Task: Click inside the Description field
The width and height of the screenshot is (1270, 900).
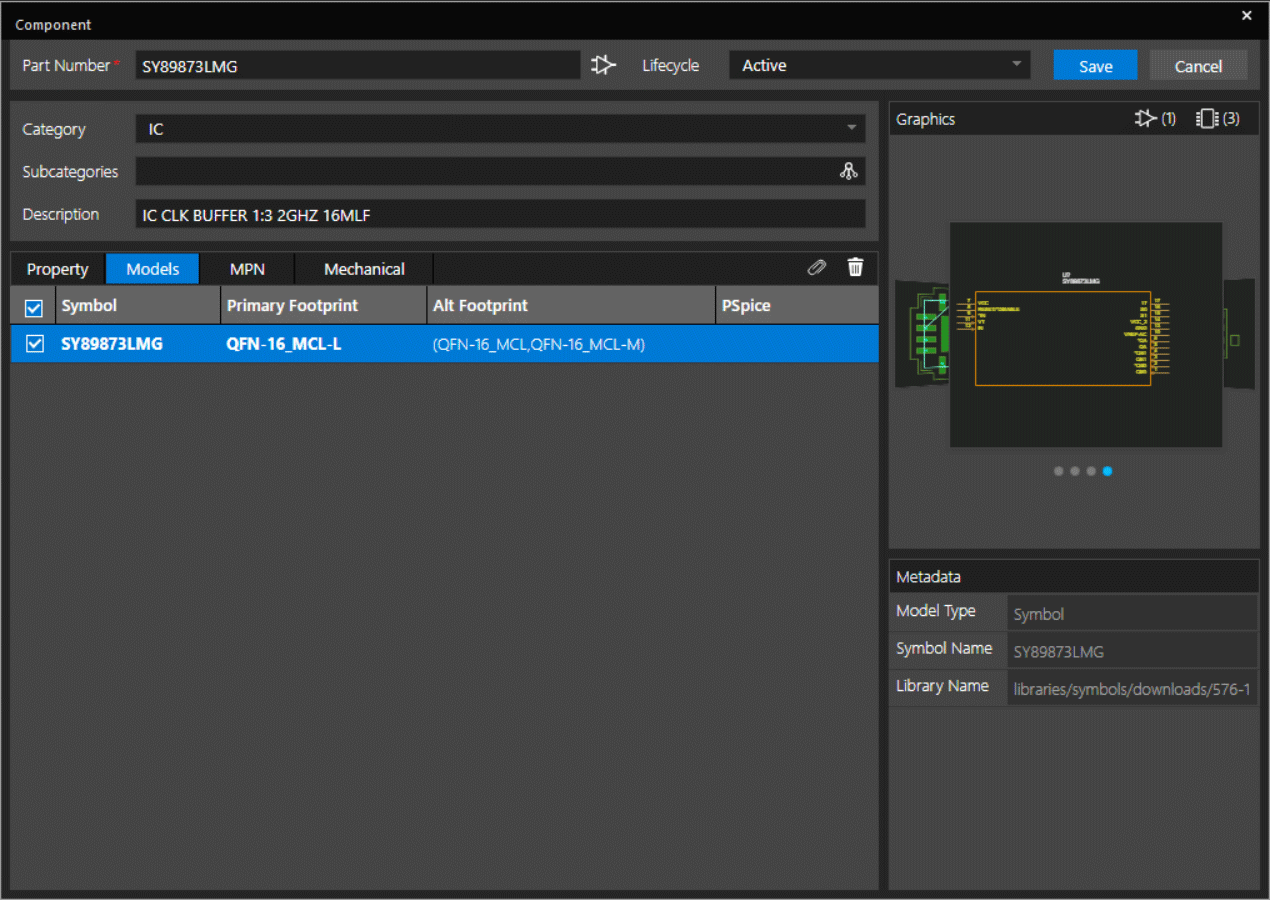Action: 500,214
